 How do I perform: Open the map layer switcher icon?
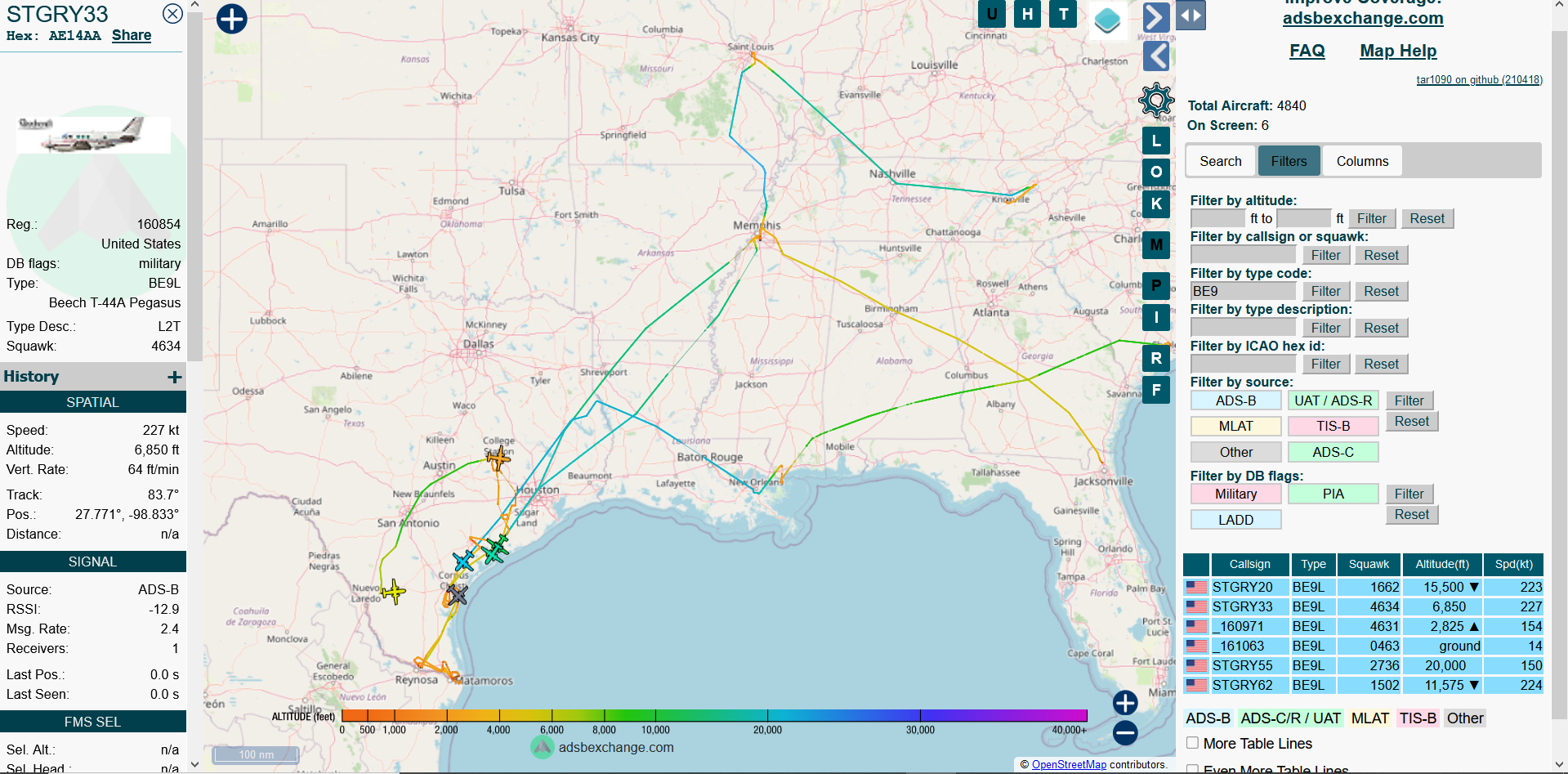(x=1107, y=20)
